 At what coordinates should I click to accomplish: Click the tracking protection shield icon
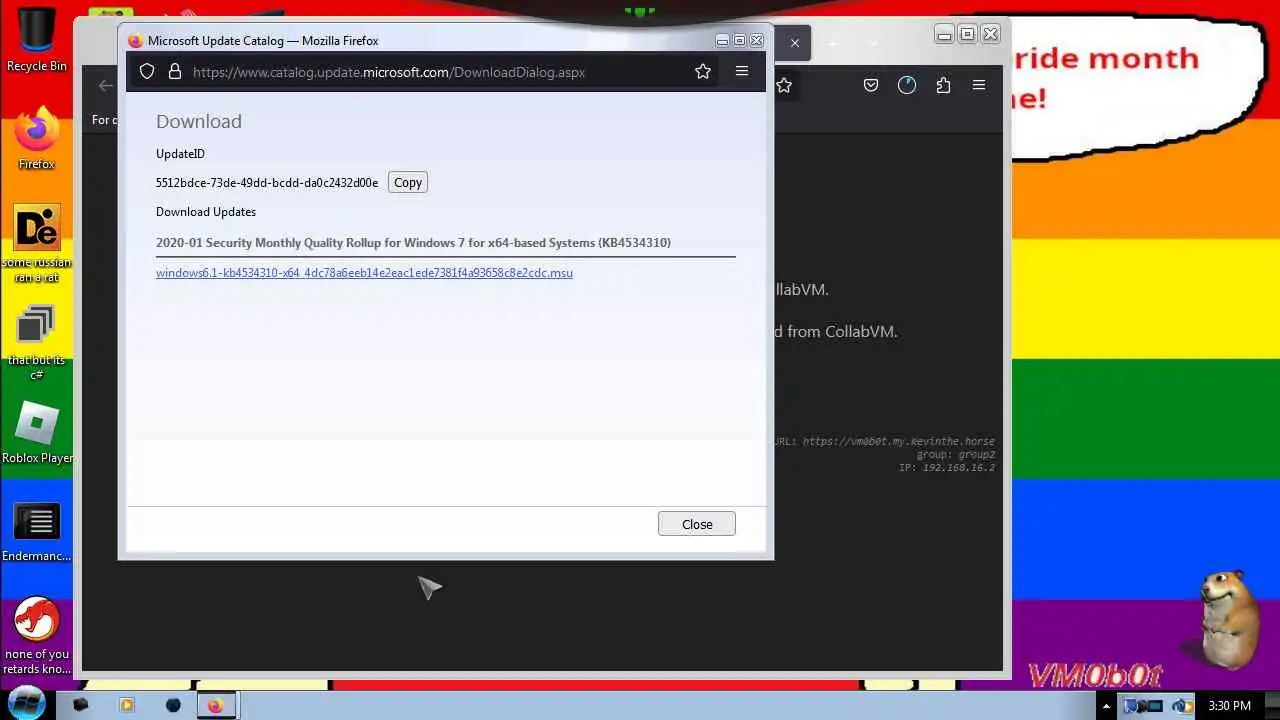[147, 72]
